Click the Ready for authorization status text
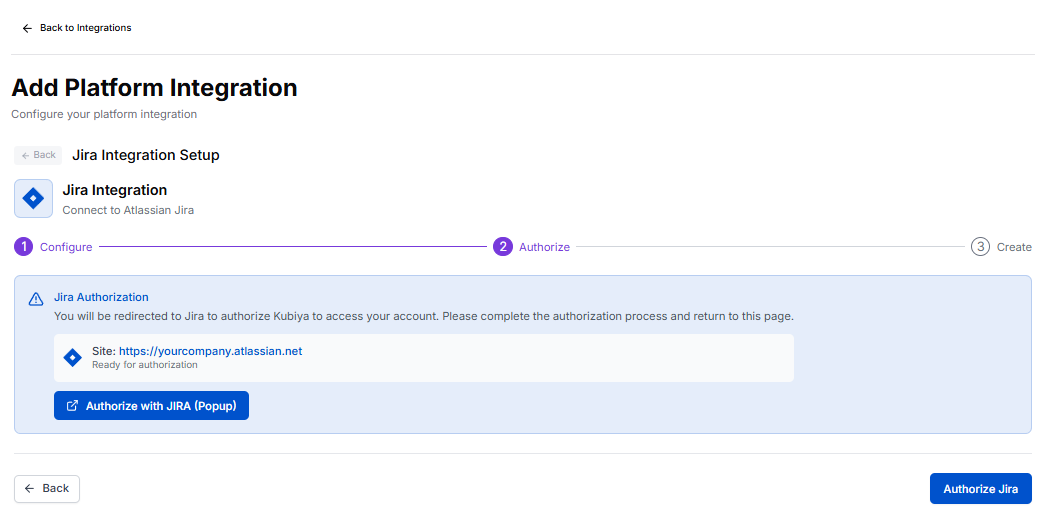1045x518 pixels. point(145,365)
